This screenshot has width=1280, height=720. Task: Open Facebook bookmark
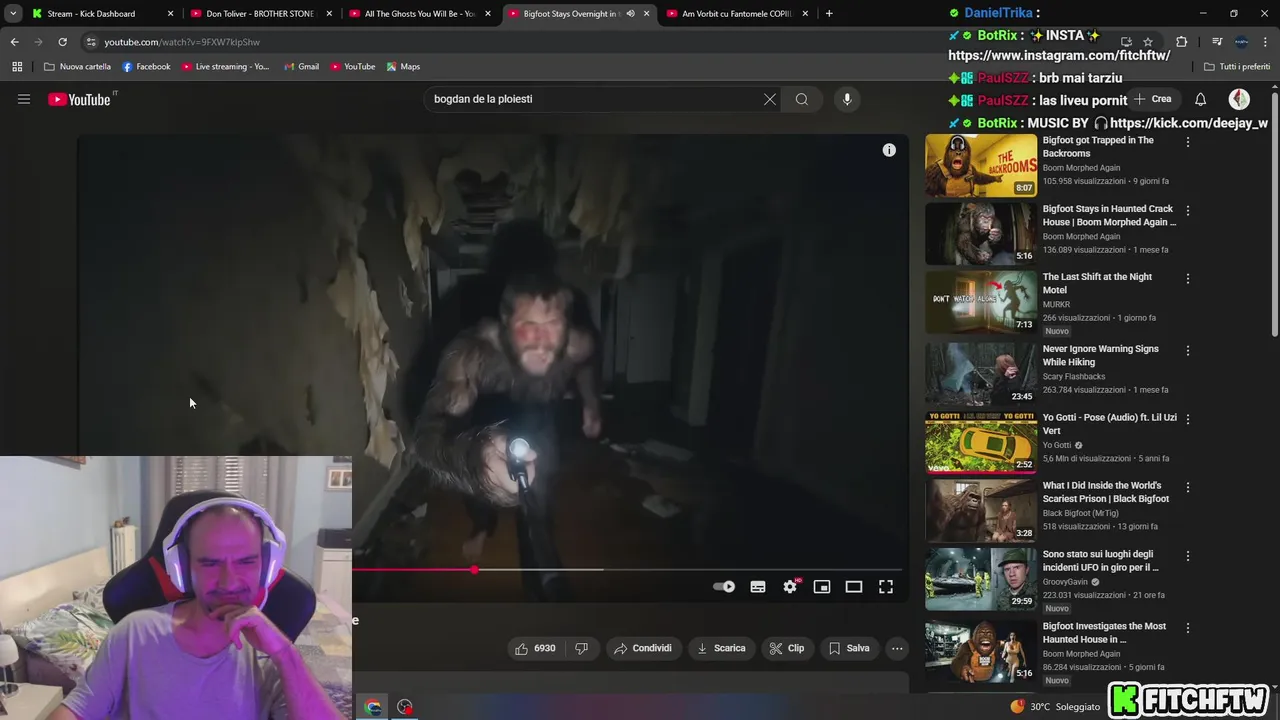click(146, 67)
